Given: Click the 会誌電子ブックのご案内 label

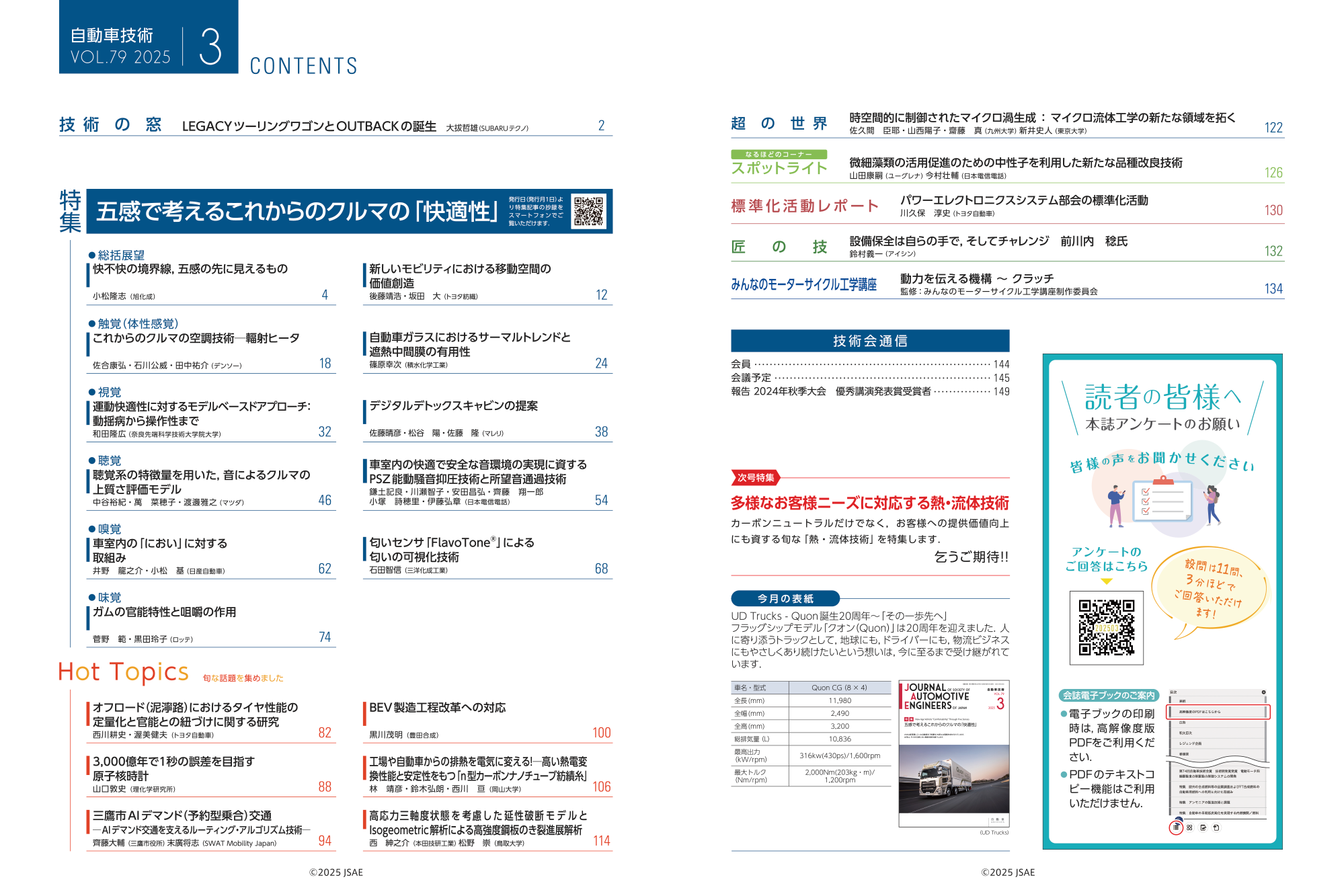Looking at the screenshot, I should click(x=1108, y=696).
